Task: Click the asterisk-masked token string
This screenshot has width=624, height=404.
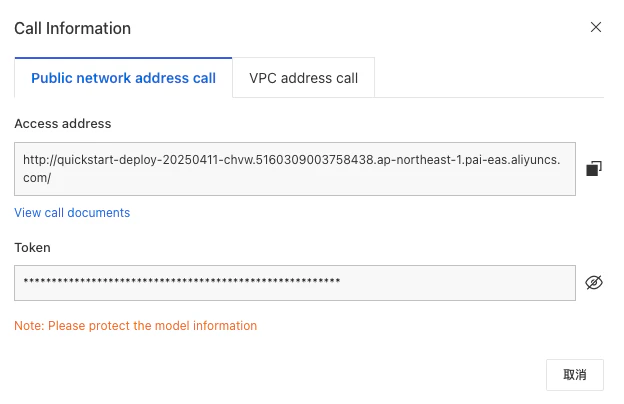Action: click(x=182, y=281)
